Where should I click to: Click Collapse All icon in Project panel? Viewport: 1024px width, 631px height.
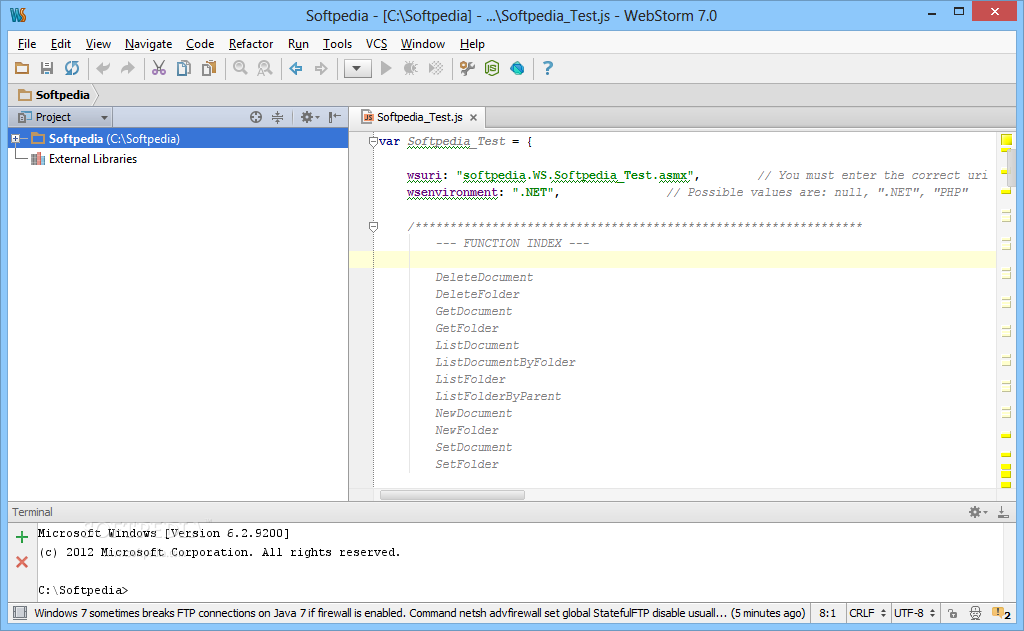click(x=278, y=117)
